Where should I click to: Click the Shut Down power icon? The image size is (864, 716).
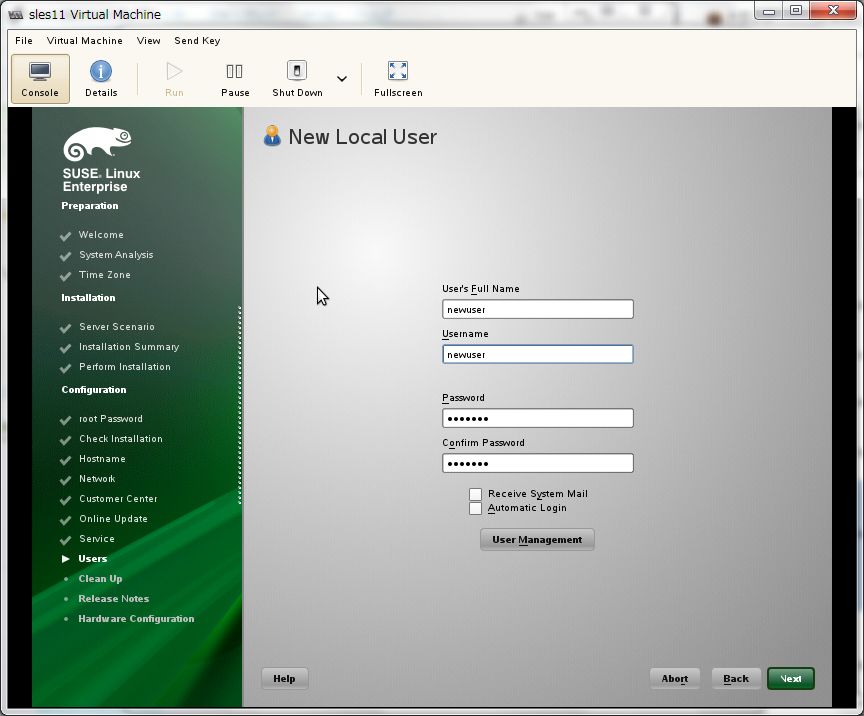pos(296,71)
